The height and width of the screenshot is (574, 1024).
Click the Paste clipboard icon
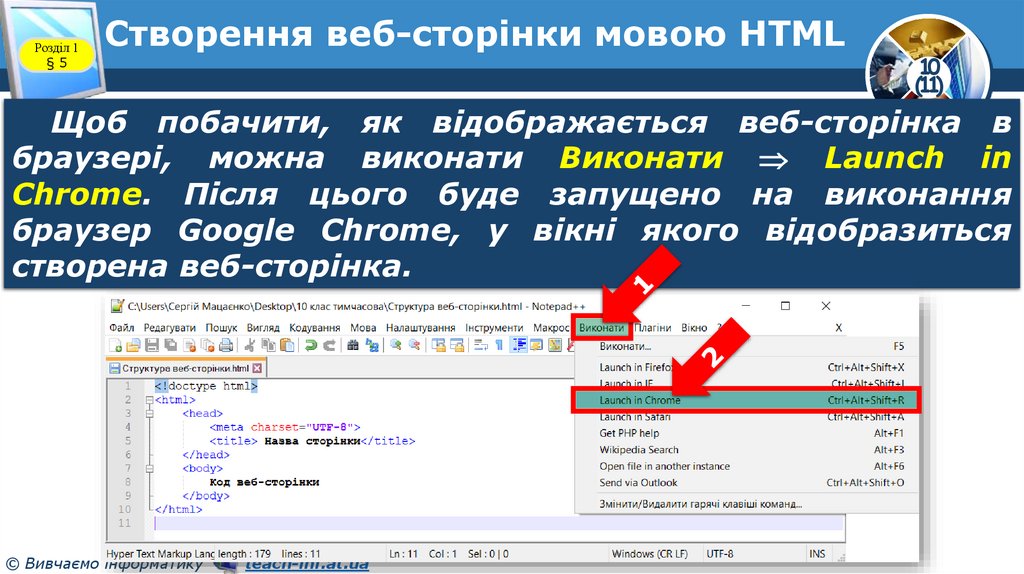coord(287,345)
